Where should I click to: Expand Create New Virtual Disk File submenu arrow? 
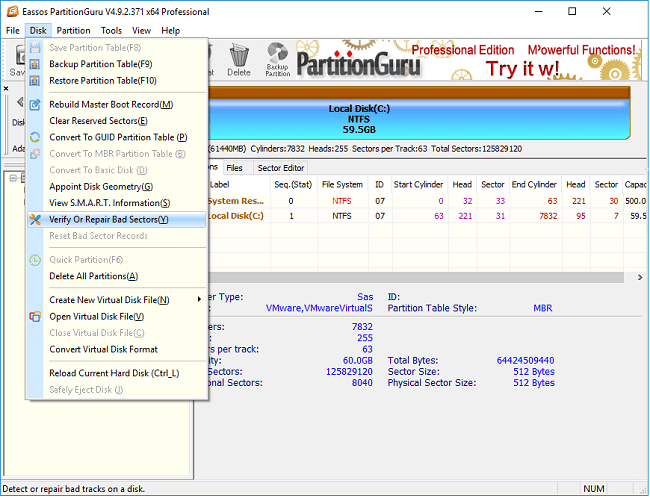pos(199,299)
